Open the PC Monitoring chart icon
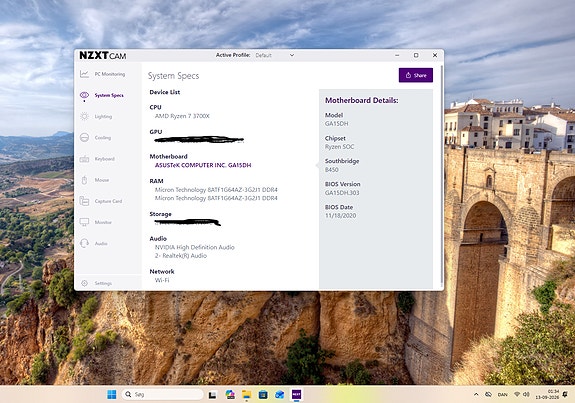575x403 pixels. click(84, 74)
